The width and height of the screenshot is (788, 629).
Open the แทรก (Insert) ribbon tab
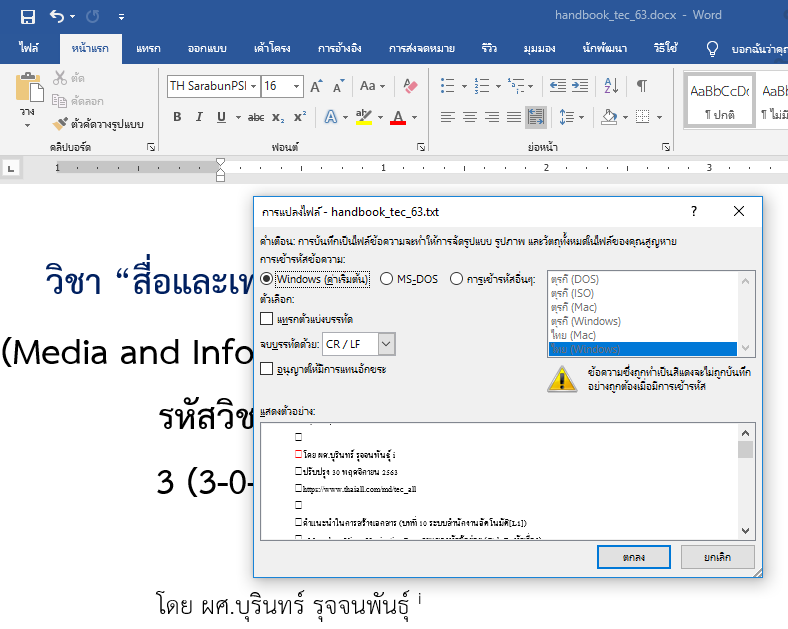click(148, 48)
